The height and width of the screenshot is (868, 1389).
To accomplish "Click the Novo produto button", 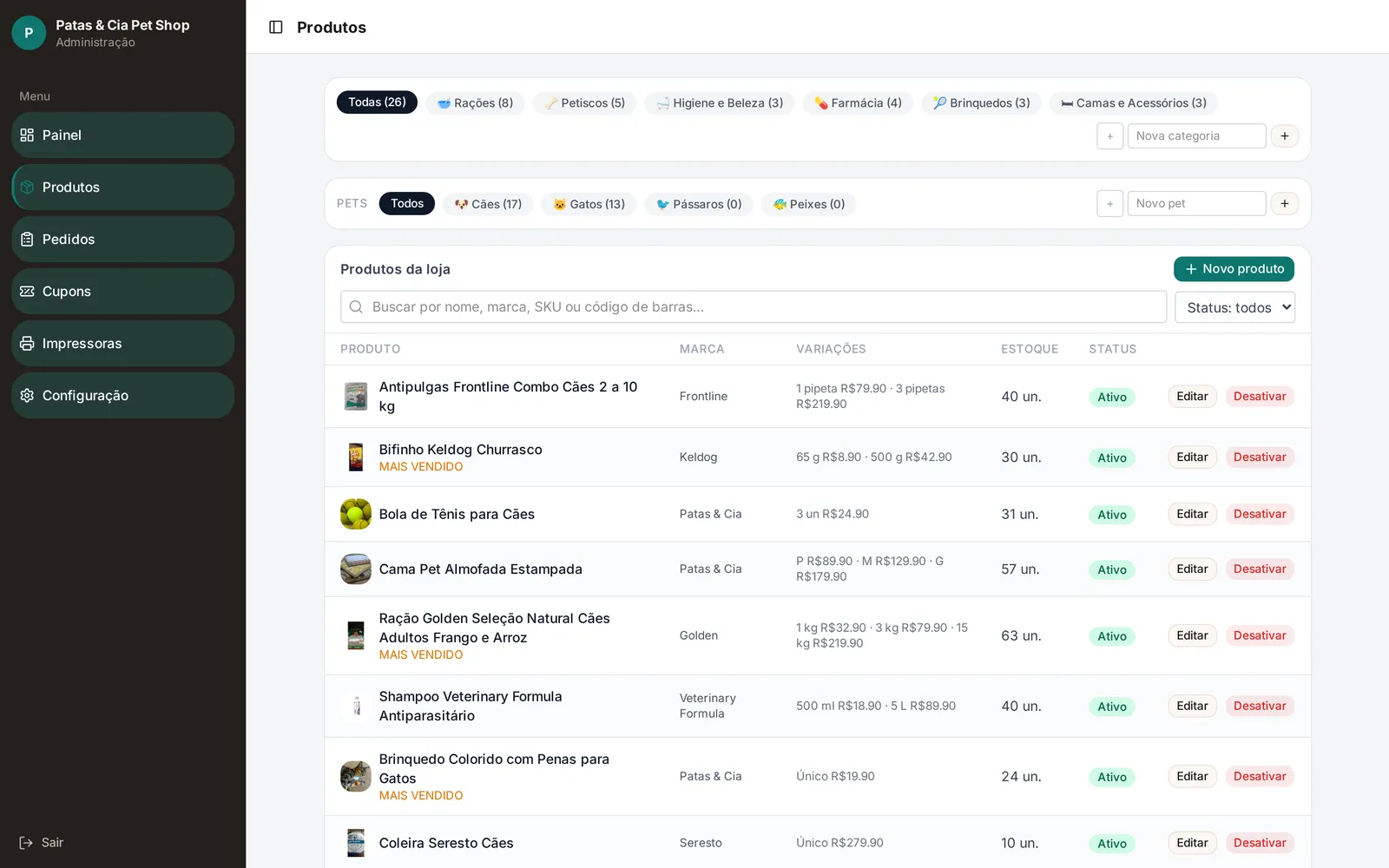I will (1234, 269).
